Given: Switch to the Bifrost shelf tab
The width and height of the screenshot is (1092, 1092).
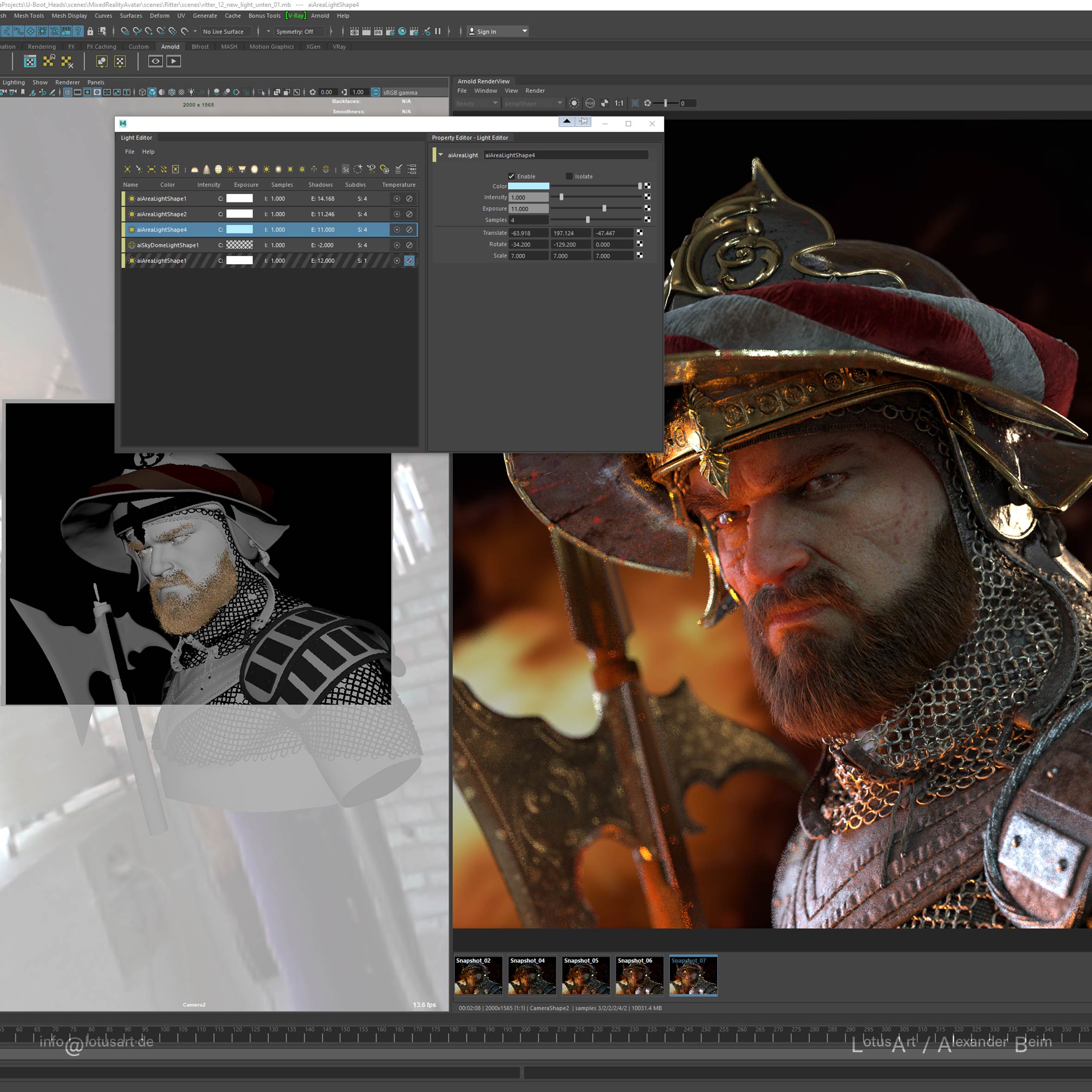Looking at the screenshot, I should (x=200, y=47).
